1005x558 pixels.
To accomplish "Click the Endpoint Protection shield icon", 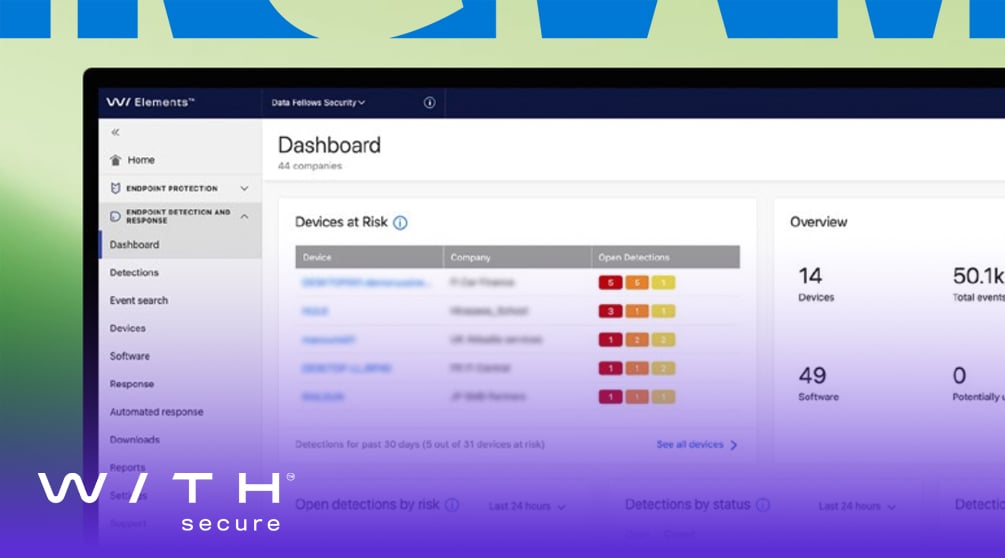I will pyautogui.click(x=115, y=188).
